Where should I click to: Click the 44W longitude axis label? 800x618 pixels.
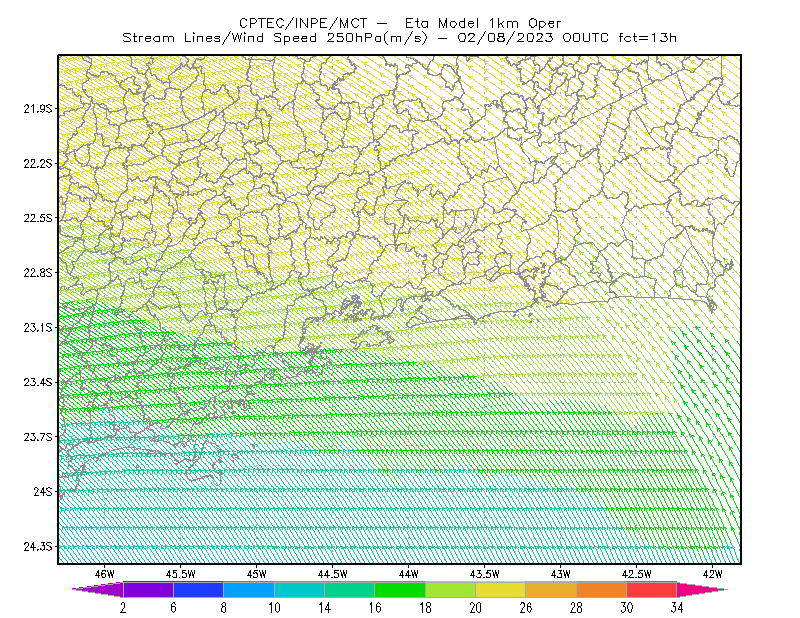409,574
